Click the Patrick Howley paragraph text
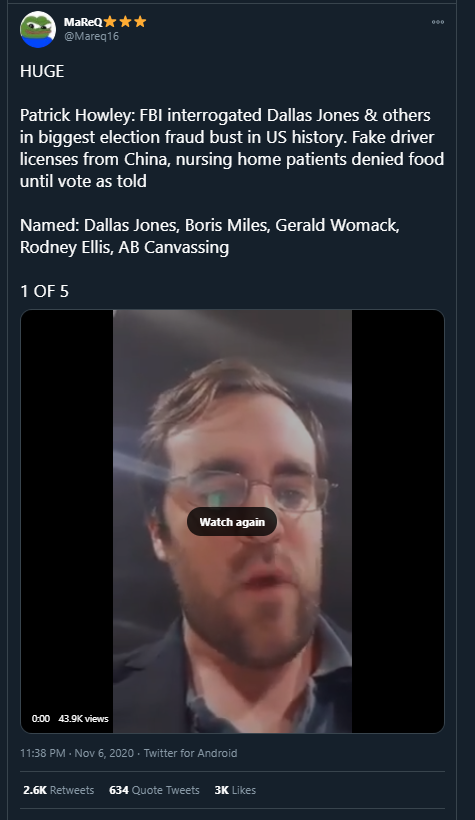 (x=232, y=148)
